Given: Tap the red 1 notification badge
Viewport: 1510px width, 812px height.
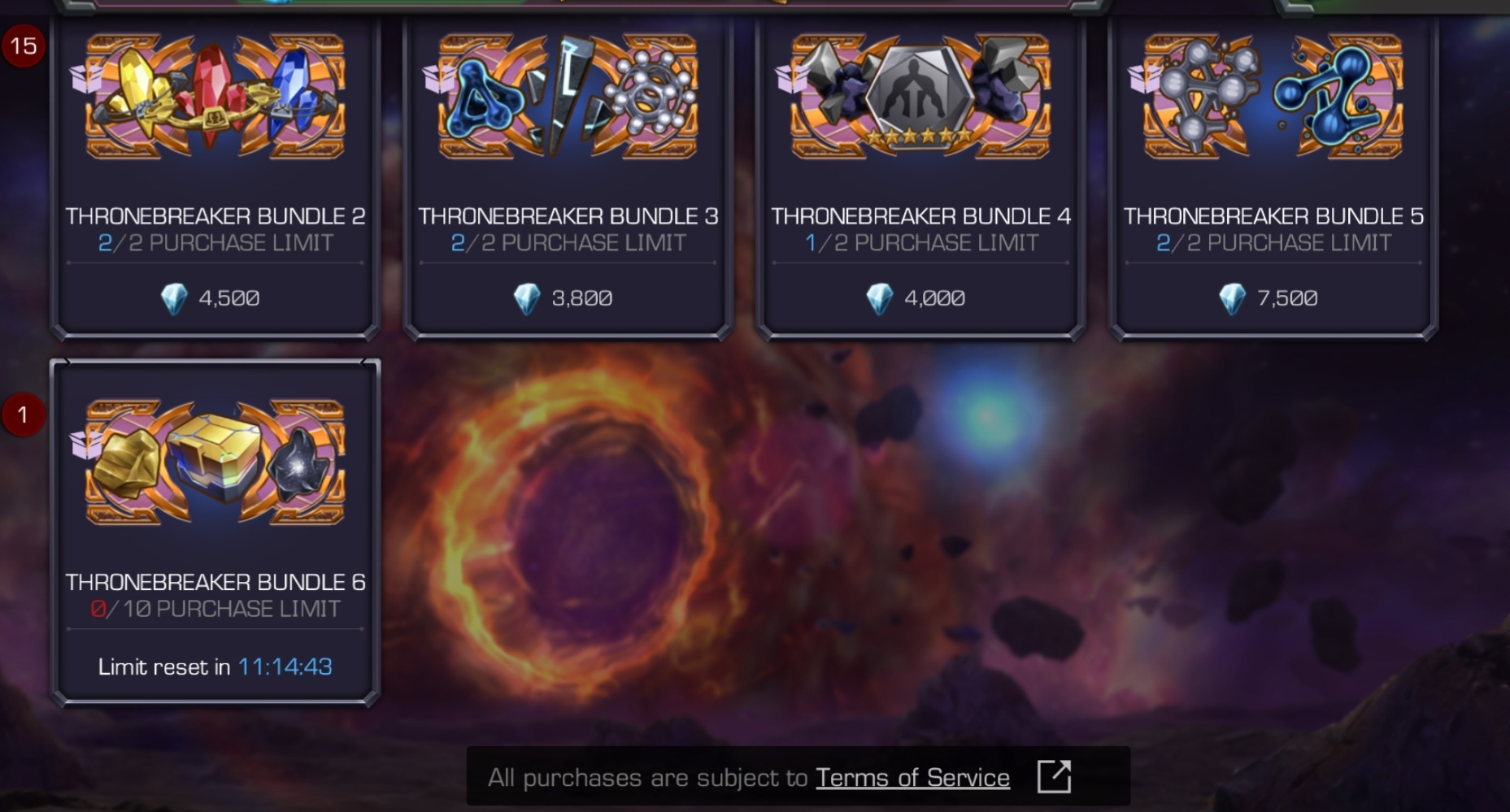Looking at the screenshot, I should click(23, 415).
